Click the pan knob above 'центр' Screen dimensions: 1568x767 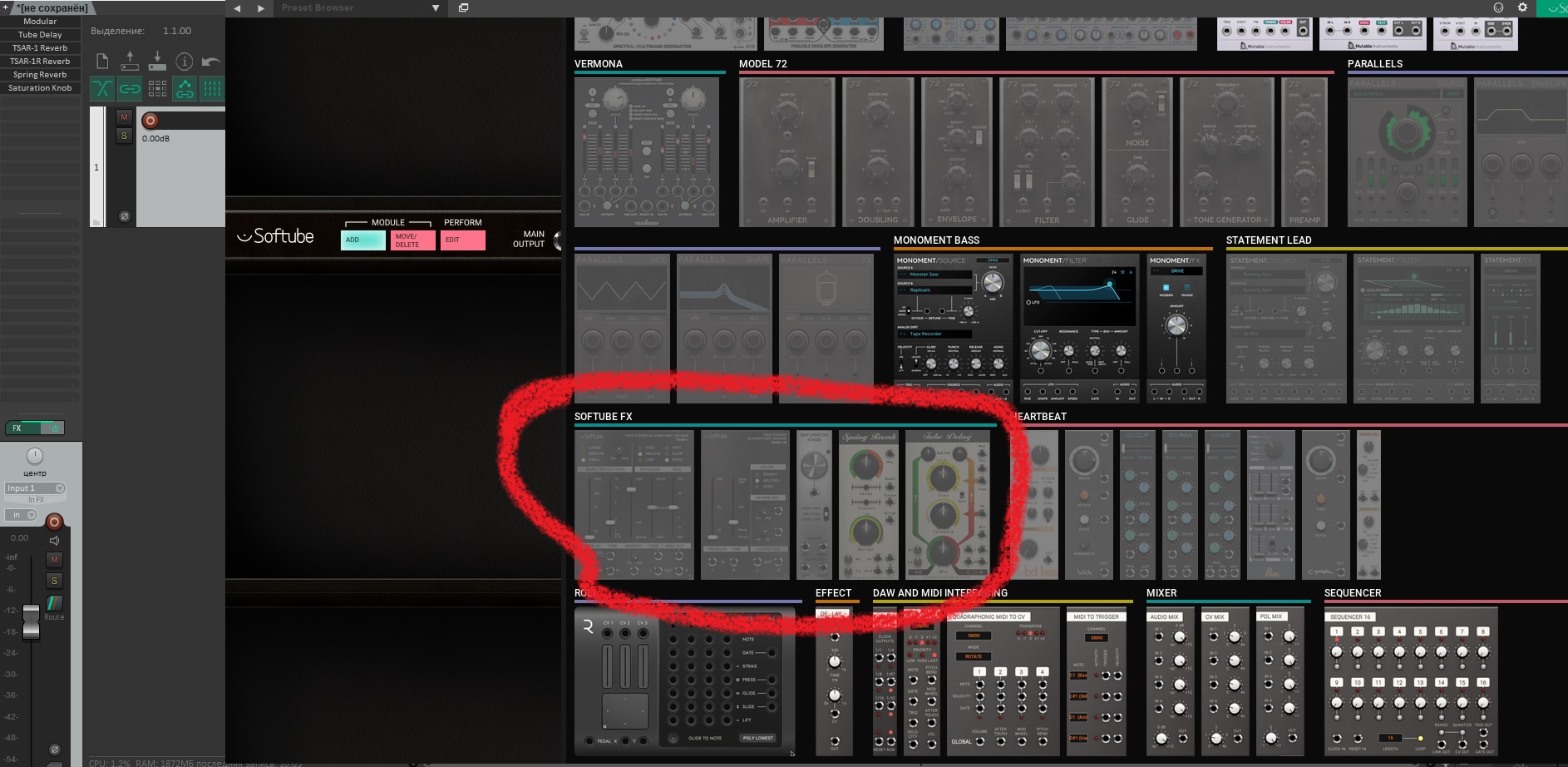pyautogui.click(x=35, y=456)
